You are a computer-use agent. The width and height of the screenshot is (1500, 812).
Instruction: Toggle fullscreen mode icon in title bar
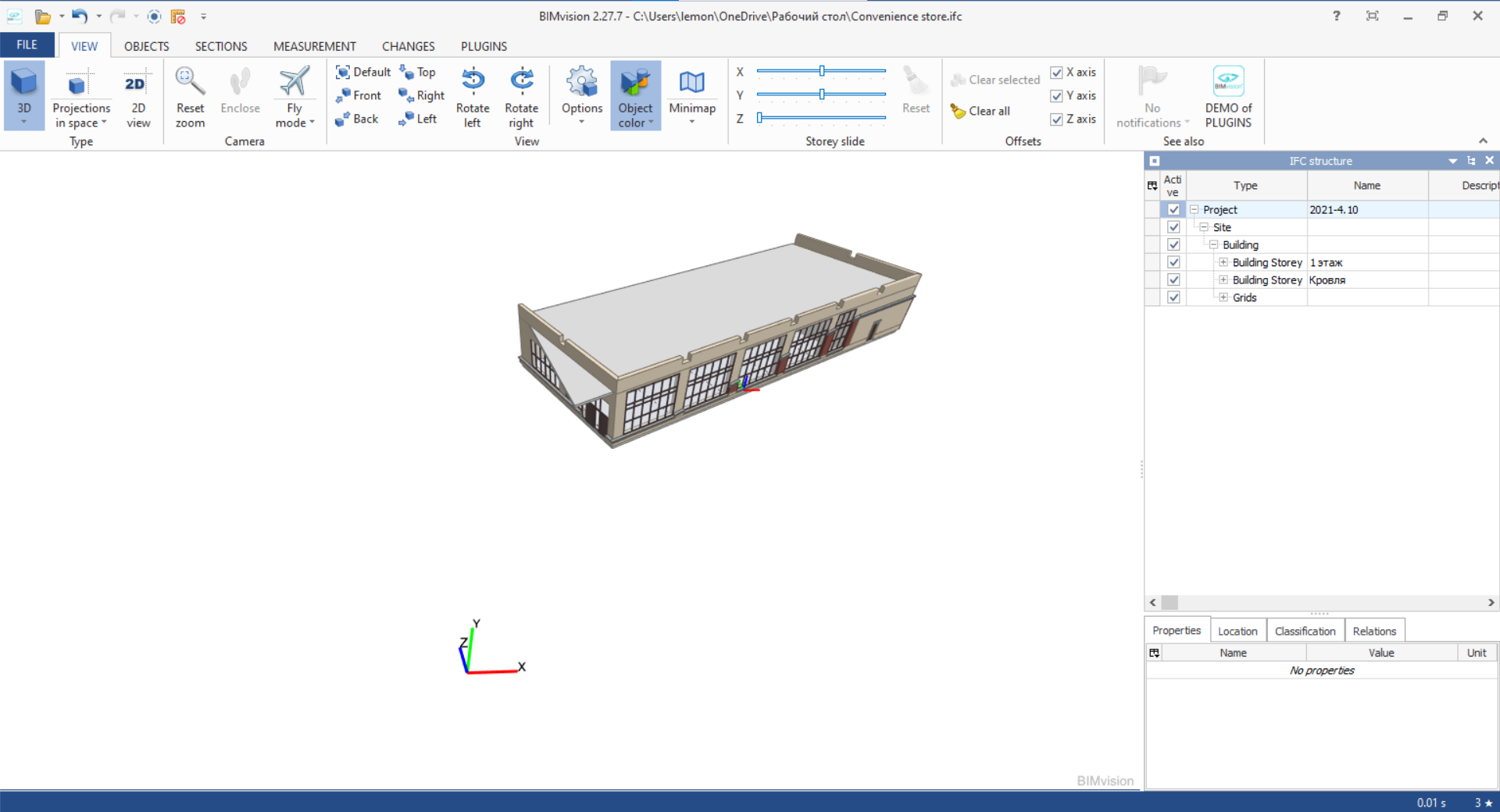point(1372,16)
